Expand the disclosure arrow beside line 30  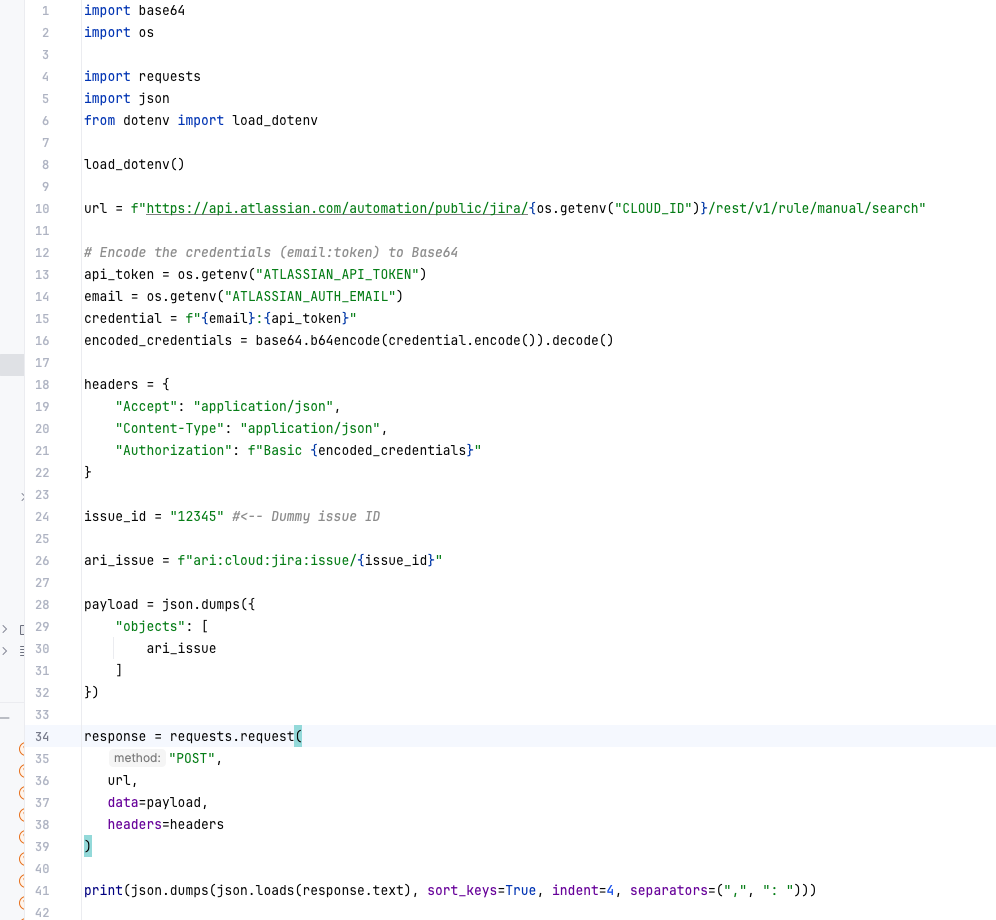(x=6, y=649)
